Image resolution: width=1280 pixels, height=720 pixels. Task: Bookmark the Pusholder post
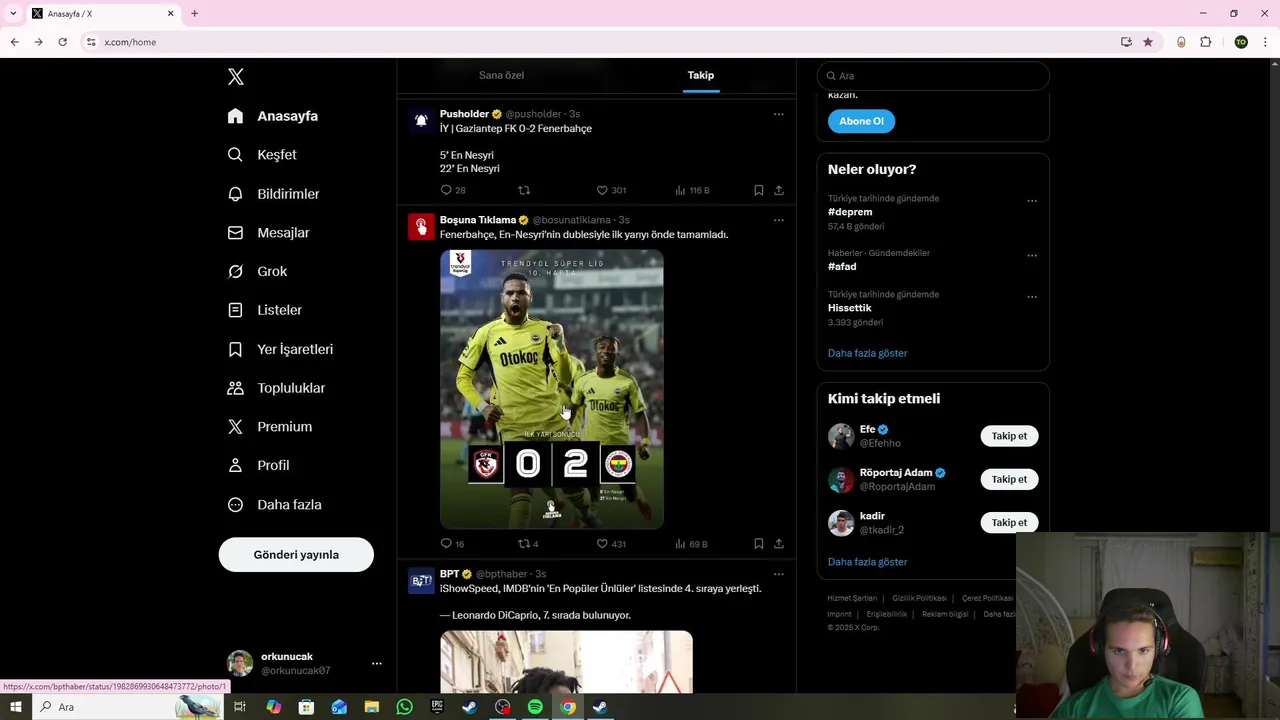coord(759,190)
